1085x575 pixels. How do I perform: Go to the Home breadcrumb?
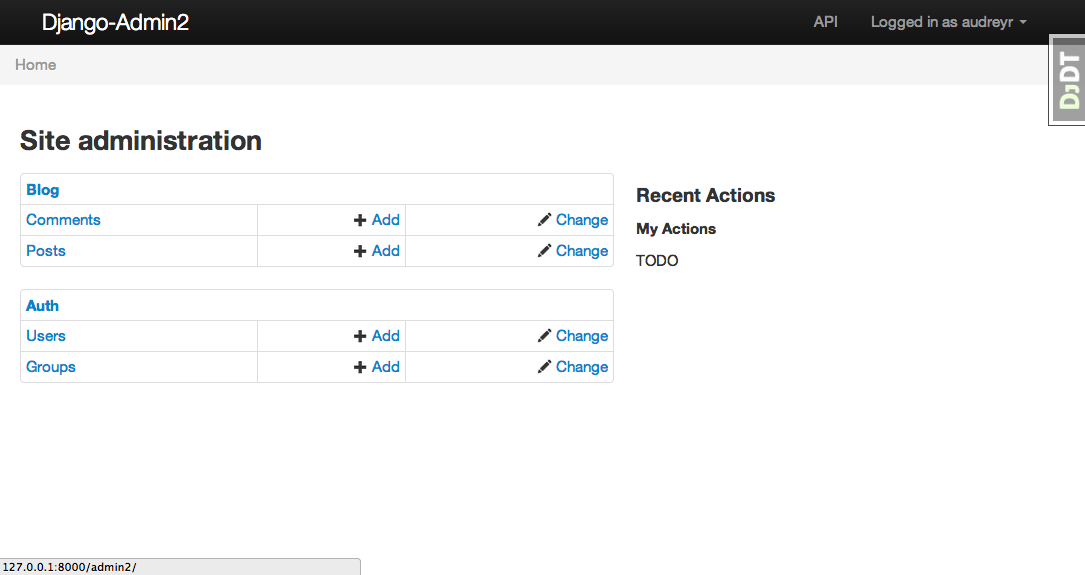[x=35, y=65]
